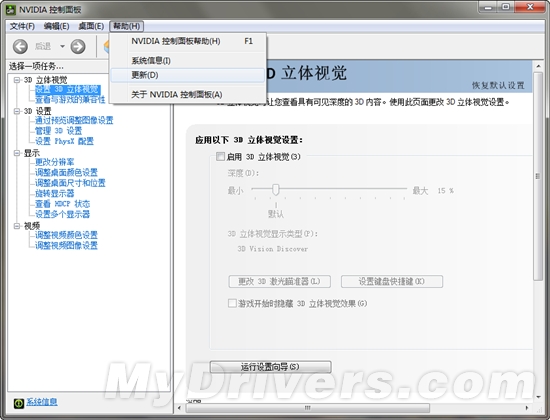Open 调整桌面尺寸和位置
Viewport: 550px width, 420px height.
coord(70,183)
